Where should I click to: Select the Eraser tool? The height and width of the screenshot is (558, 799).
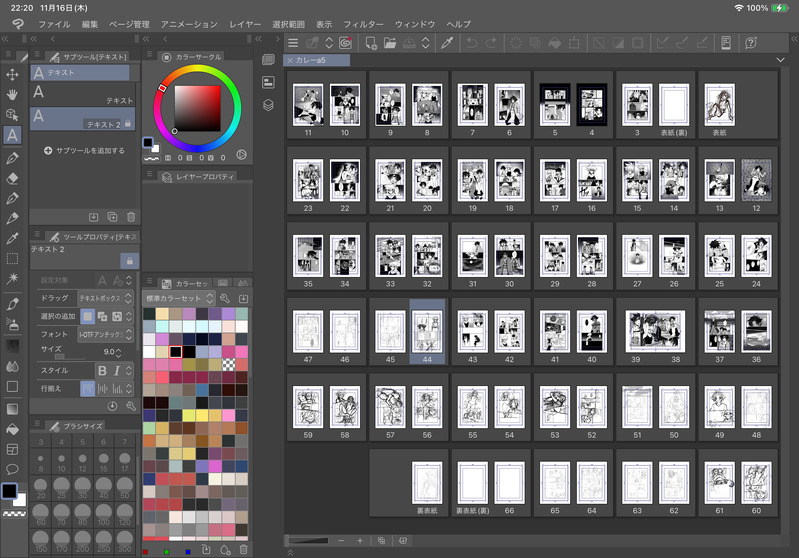coord(12,178)
